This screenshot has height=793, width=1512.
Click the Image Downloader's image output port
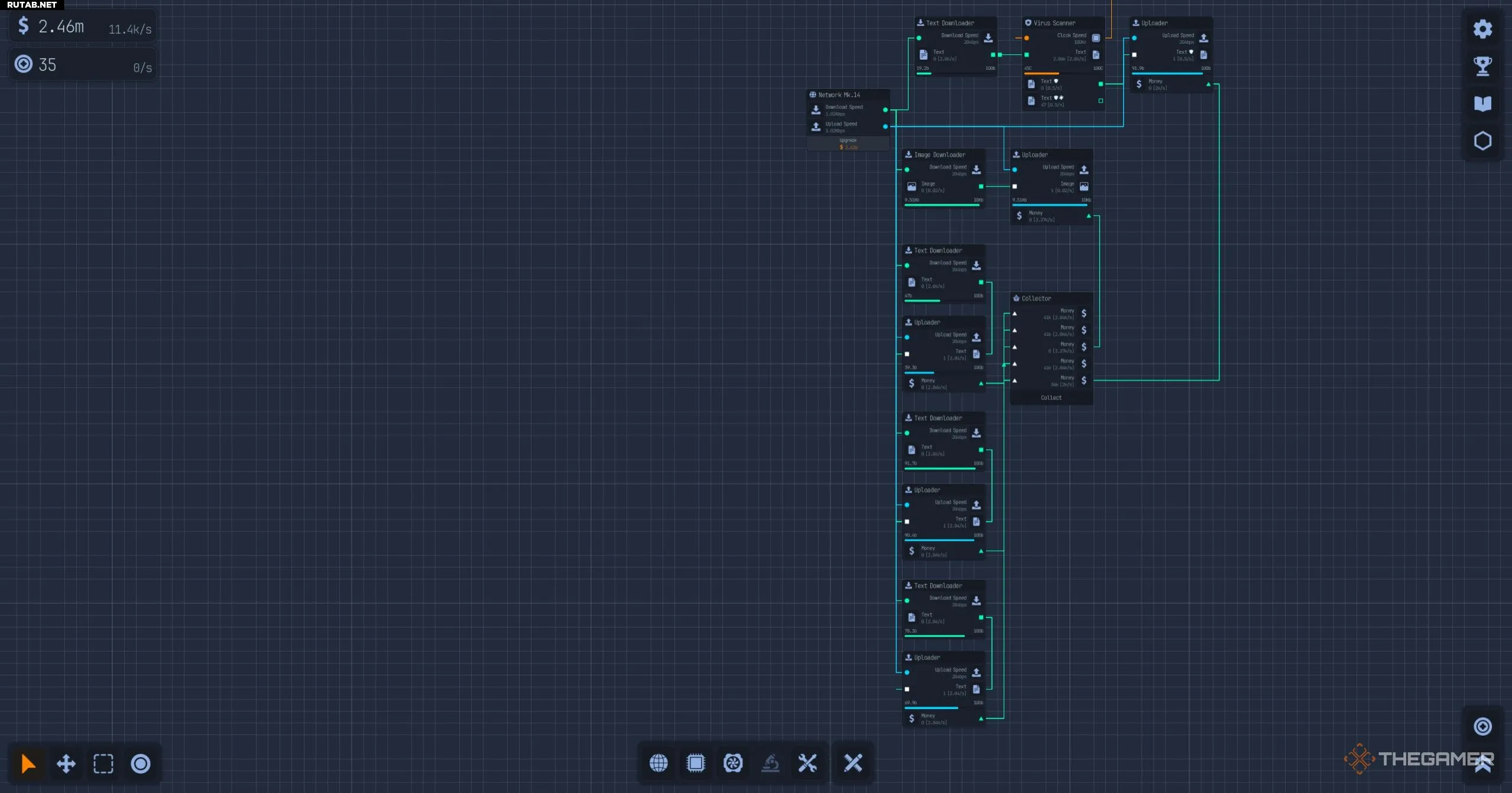tap(981, 187)
